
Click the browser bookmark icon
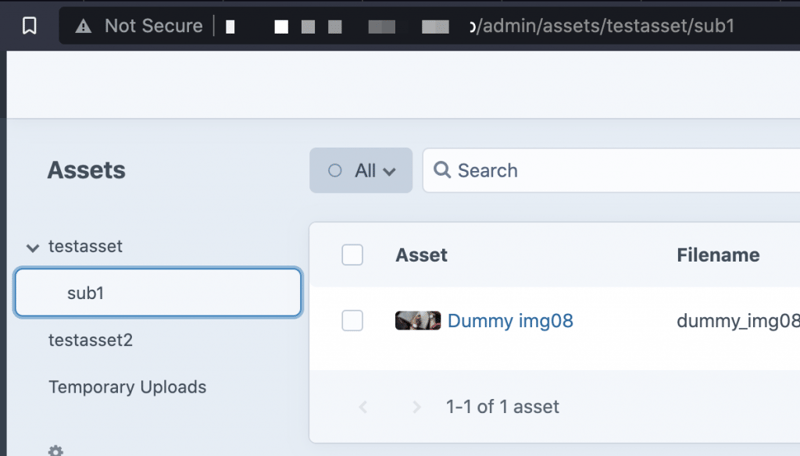coord(30,26)
